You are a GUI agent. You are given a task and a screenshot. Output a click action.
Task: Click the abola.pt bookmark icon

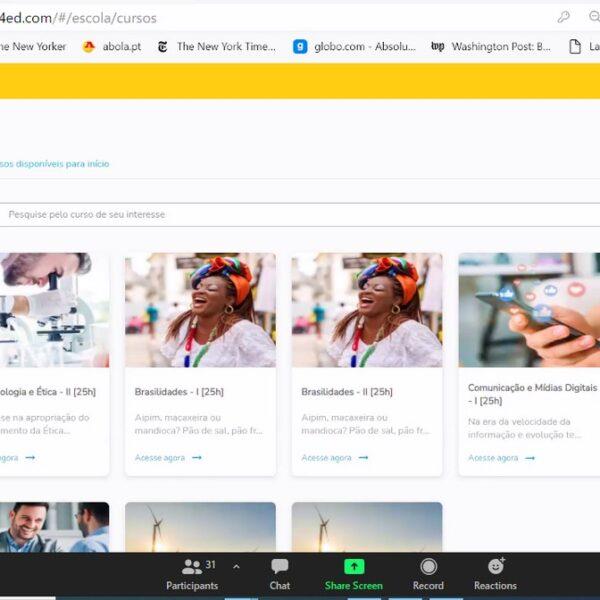(89, 46)
